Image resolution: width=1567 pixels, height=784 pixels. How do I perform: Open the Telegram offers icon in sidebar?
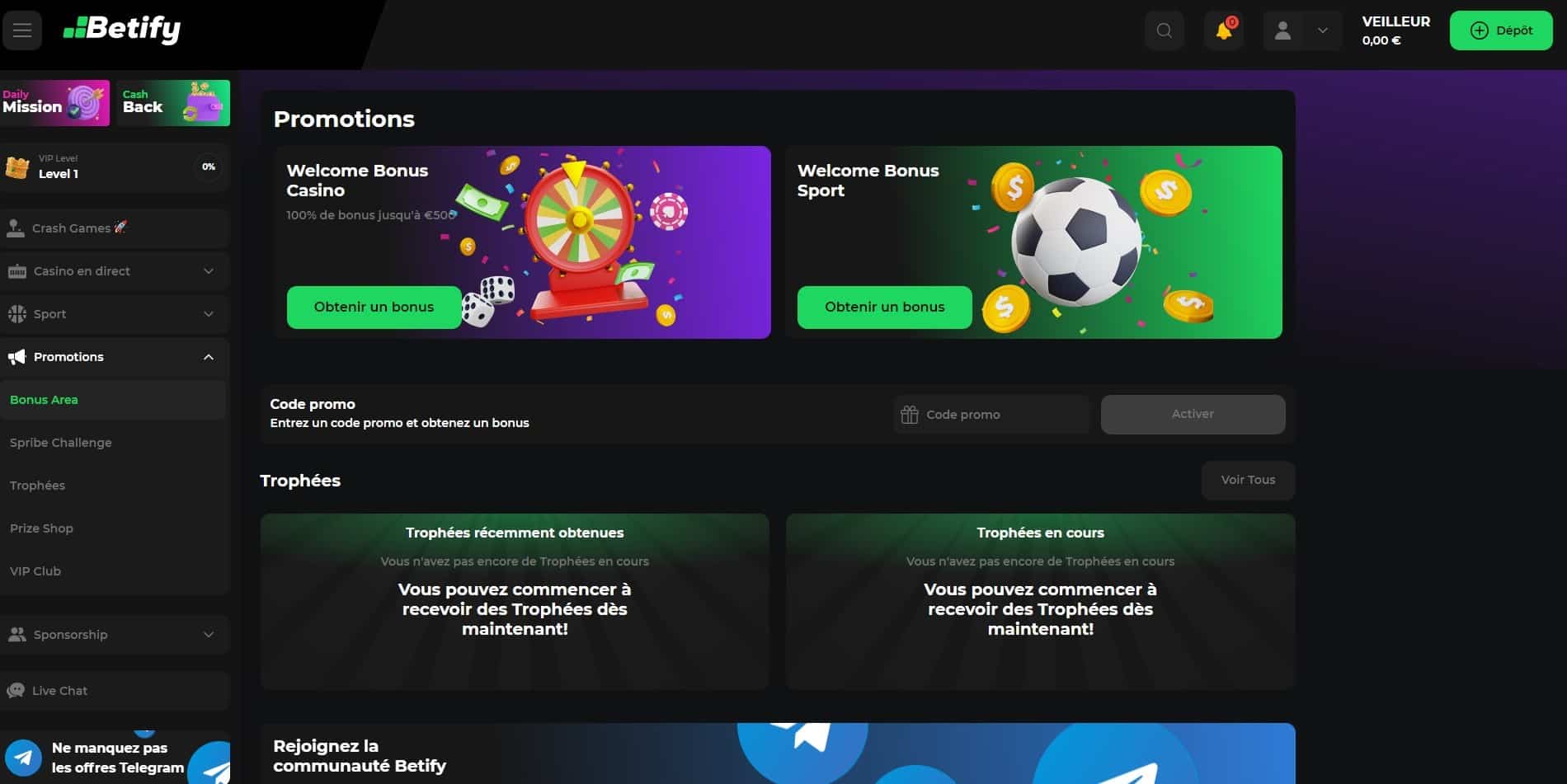pyautogui.click(x=23, y=757)
